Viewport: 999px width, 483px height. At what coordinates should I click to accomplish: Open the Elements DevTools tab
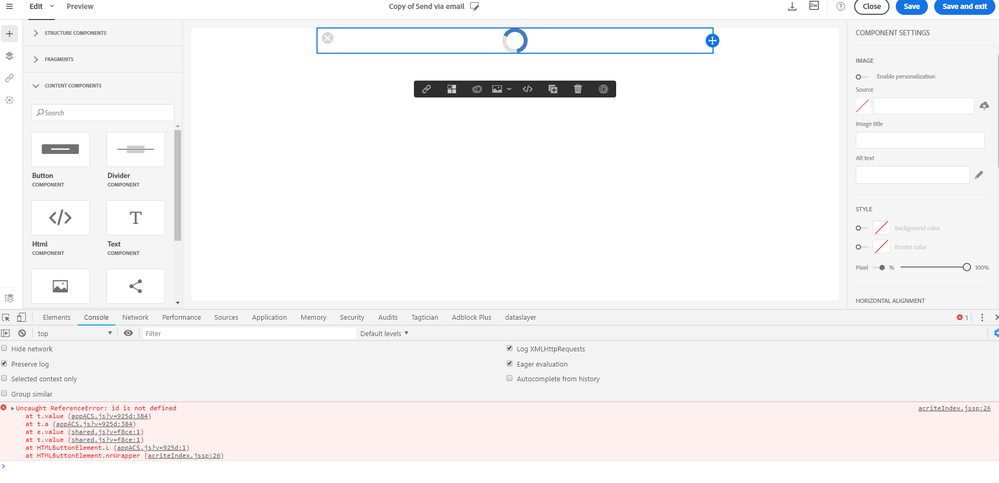(x=57, y=317)
